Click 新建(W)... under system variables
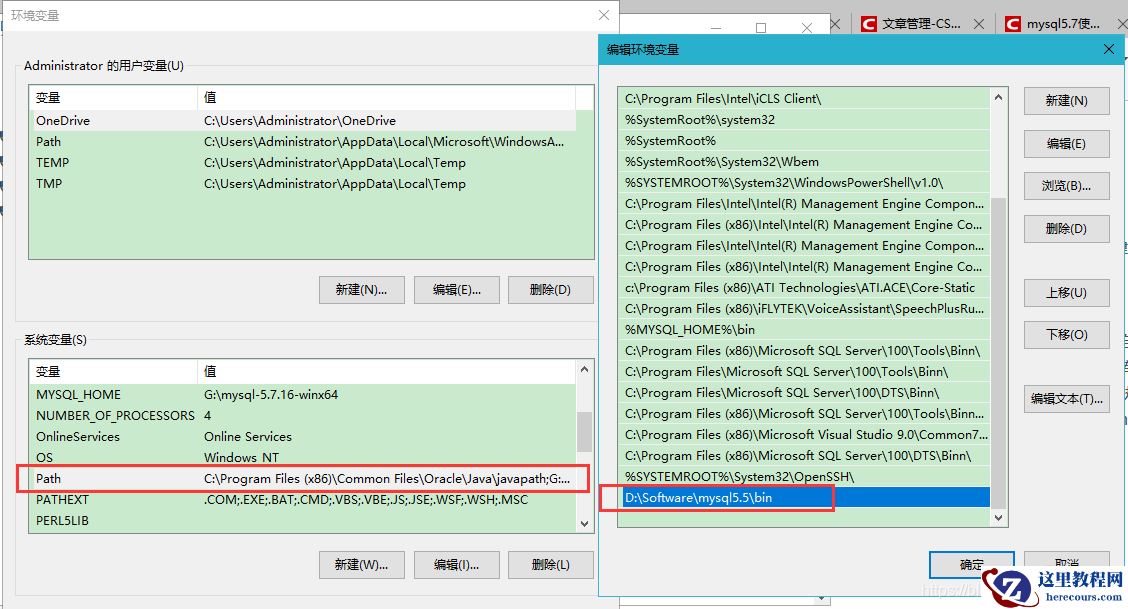 coord(361,565)
